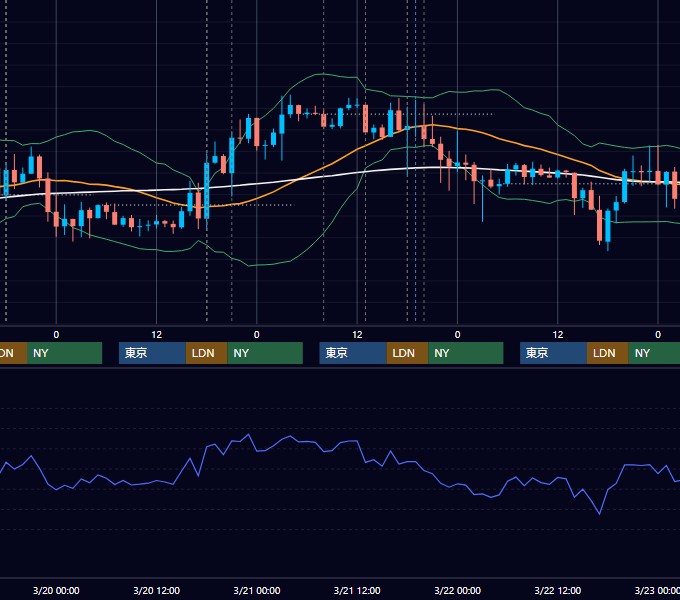Click the hour label 12 under 3/20 chart
The image size is (680, 600).
[157, 335]
